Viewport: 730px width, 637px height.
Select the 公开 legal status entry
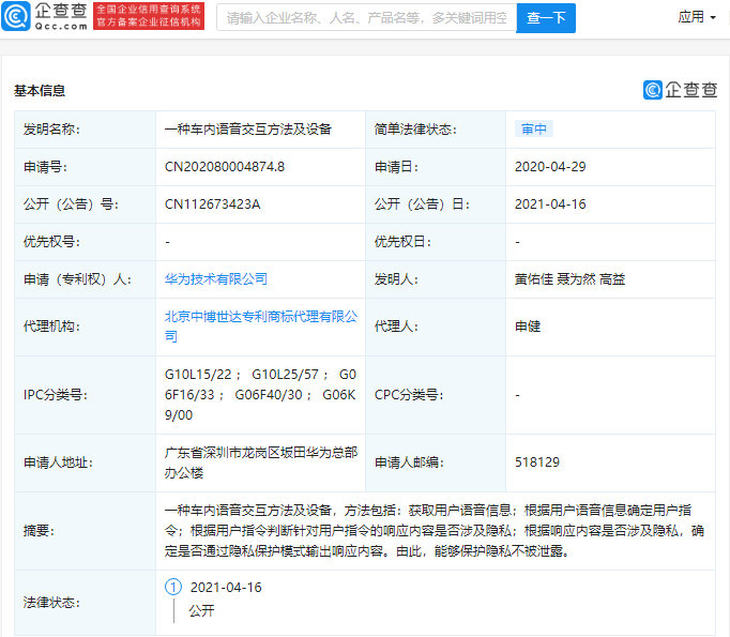(x=202, y=610)
